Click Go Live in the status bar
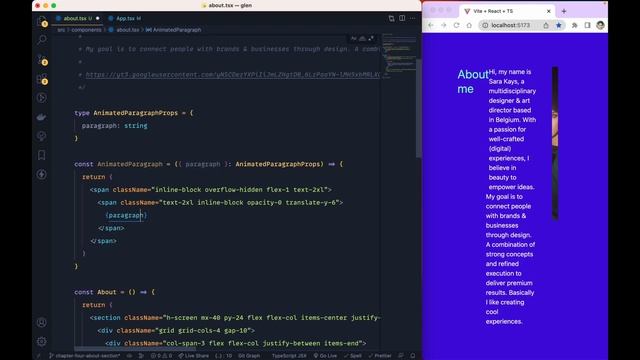This screenshot has height=360, width=640. coord(325,356)
